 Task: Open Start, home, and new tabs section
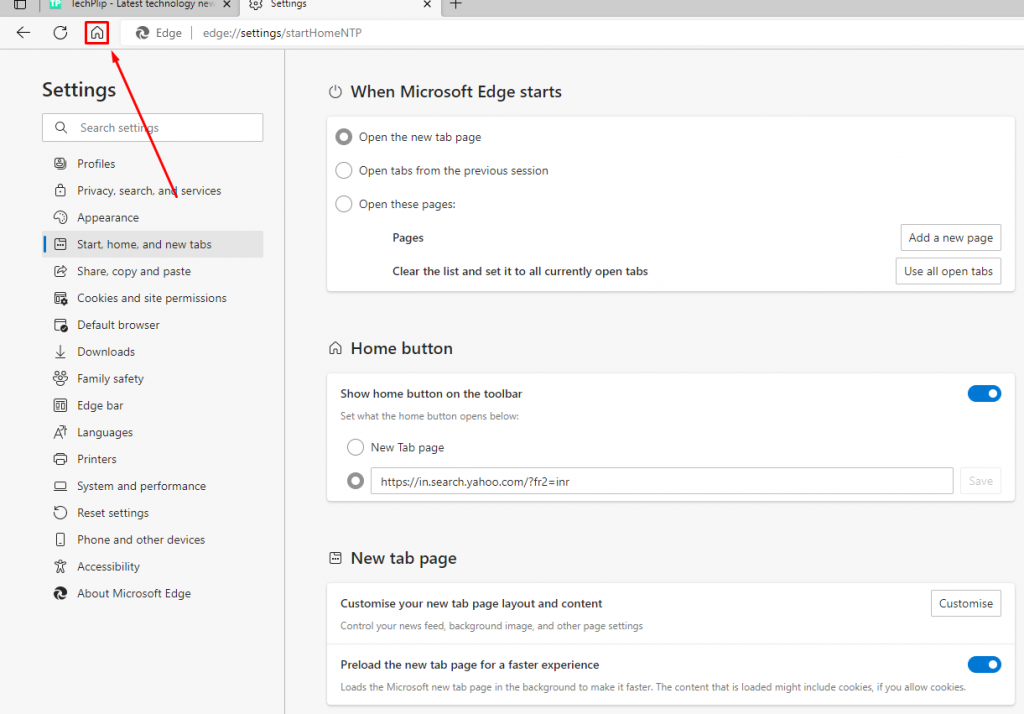(153, 244)
